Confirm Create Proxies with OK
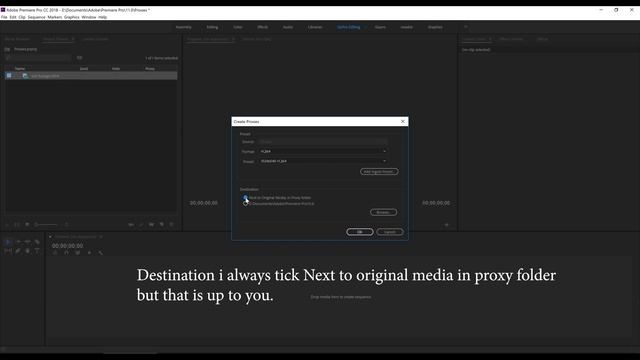Viewport: 640px width, 360px height. pos(360,232)
